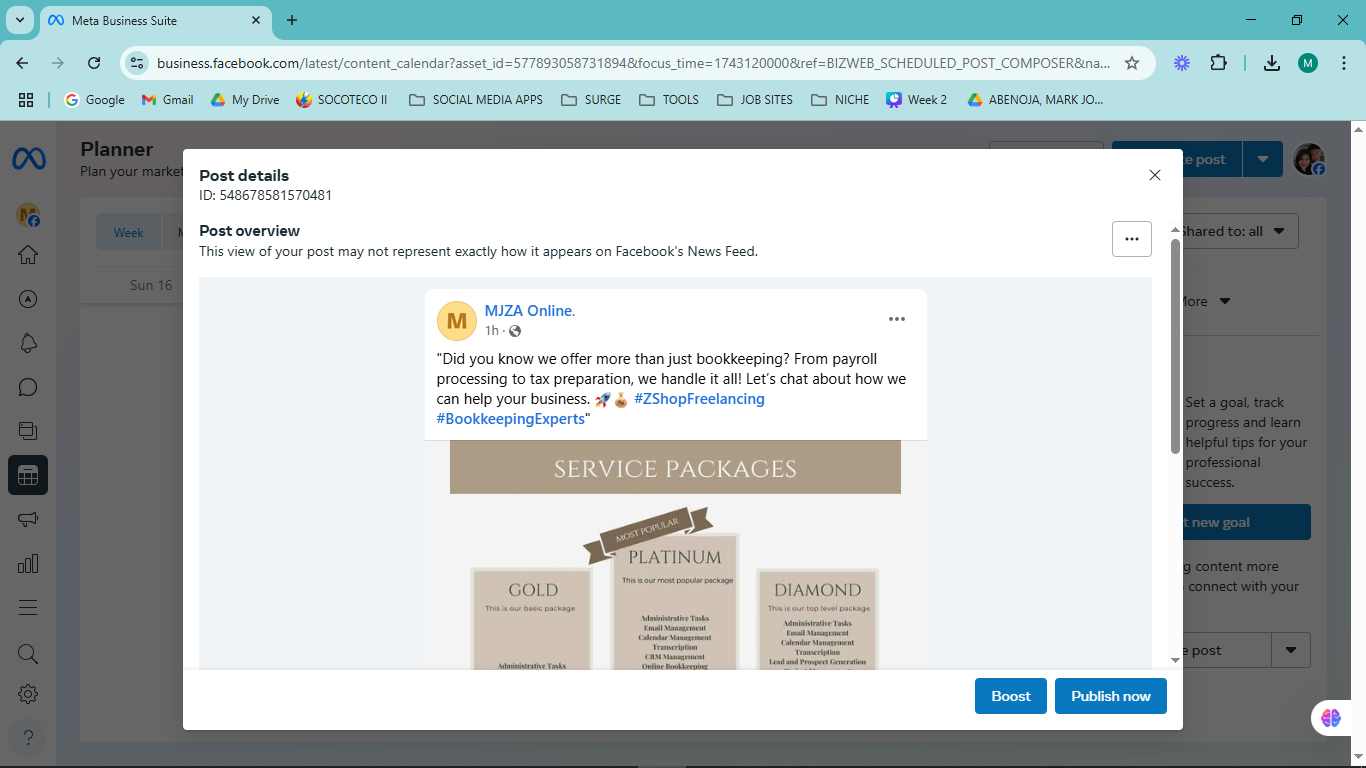Open the Notifications bell icon

pos(28,343)
